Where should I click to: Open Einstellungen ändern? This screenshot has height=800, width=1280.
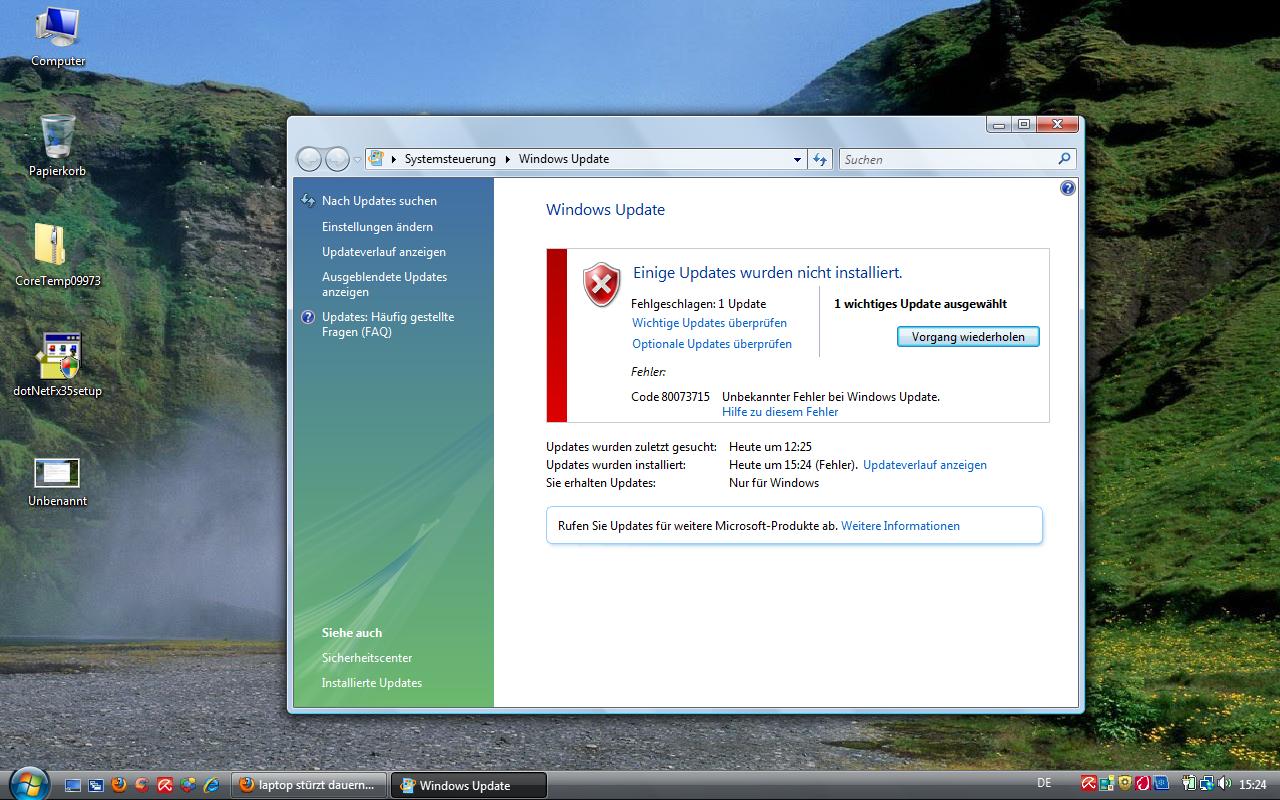pos(377,227)
